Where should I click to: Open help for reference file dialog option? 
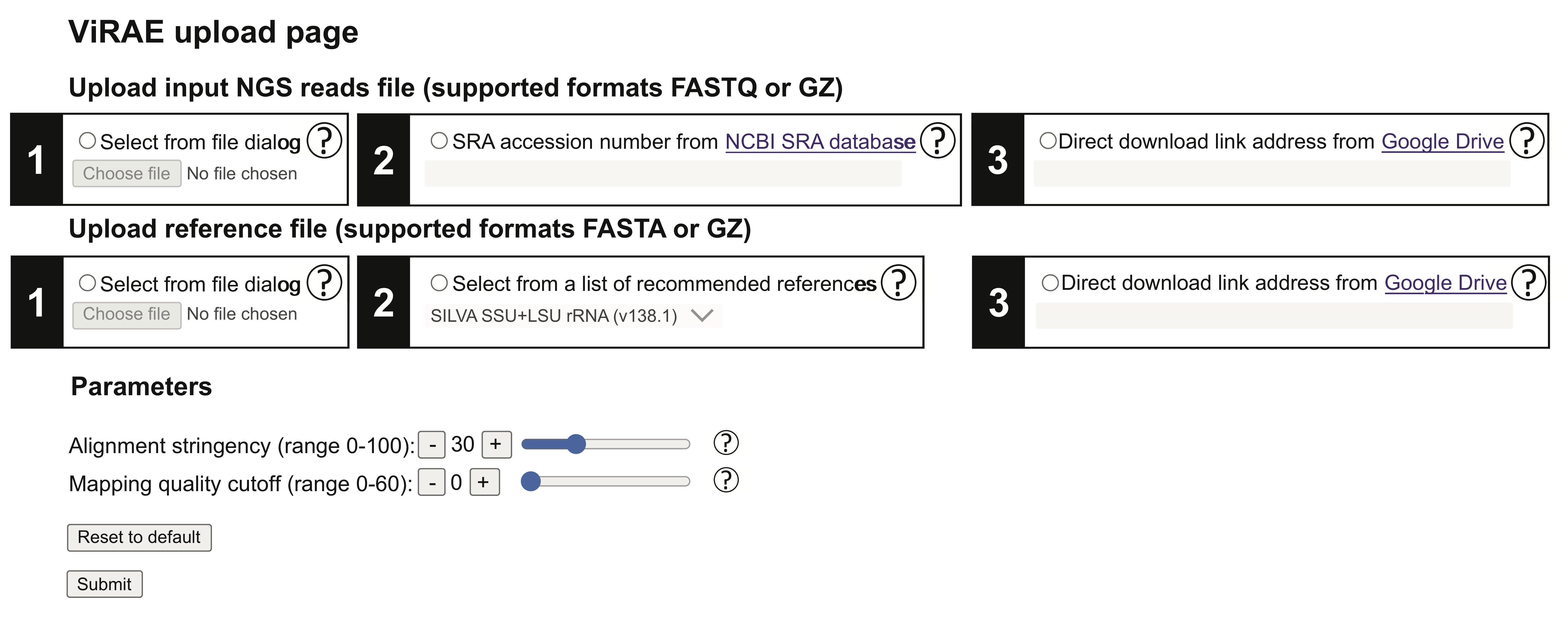(x=324, y=283)
